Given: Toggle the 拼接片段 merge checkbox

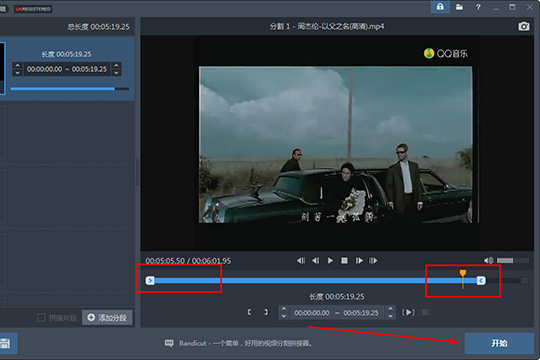Looking at the screenshot, I should [x=41, y=318].
